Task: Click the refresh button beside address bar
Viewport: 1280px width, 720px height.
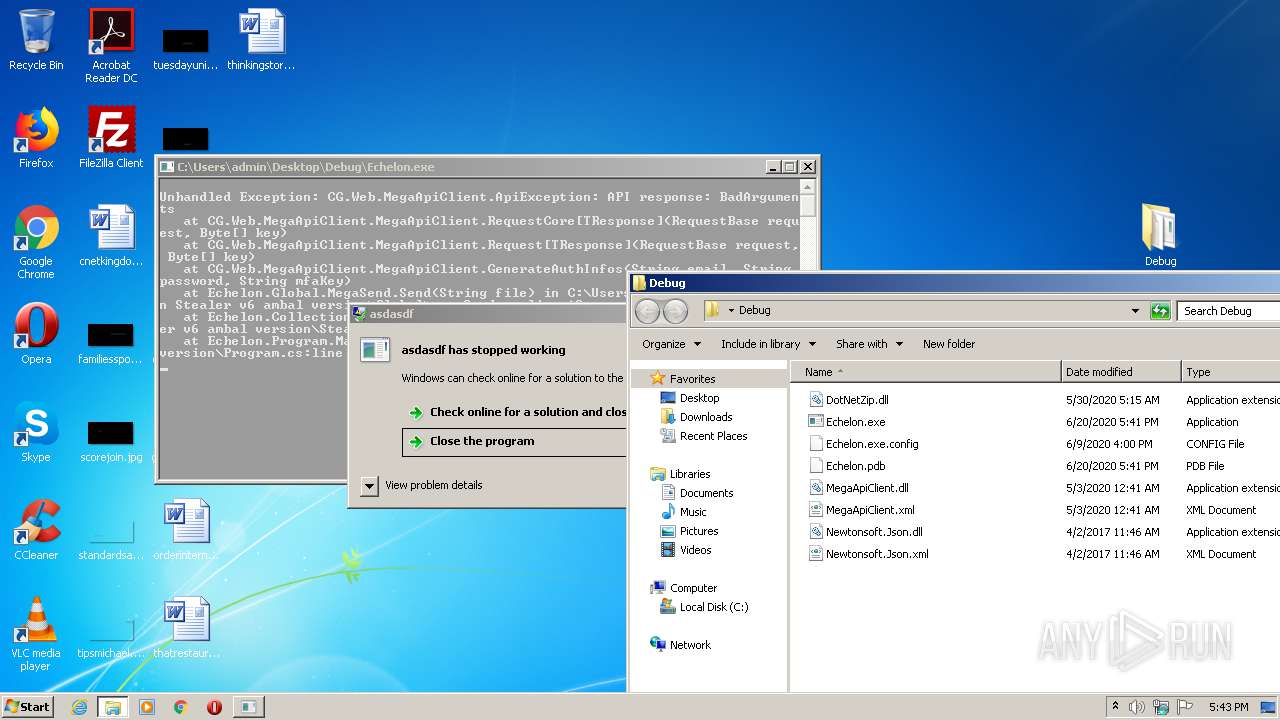Action: 1160,311
